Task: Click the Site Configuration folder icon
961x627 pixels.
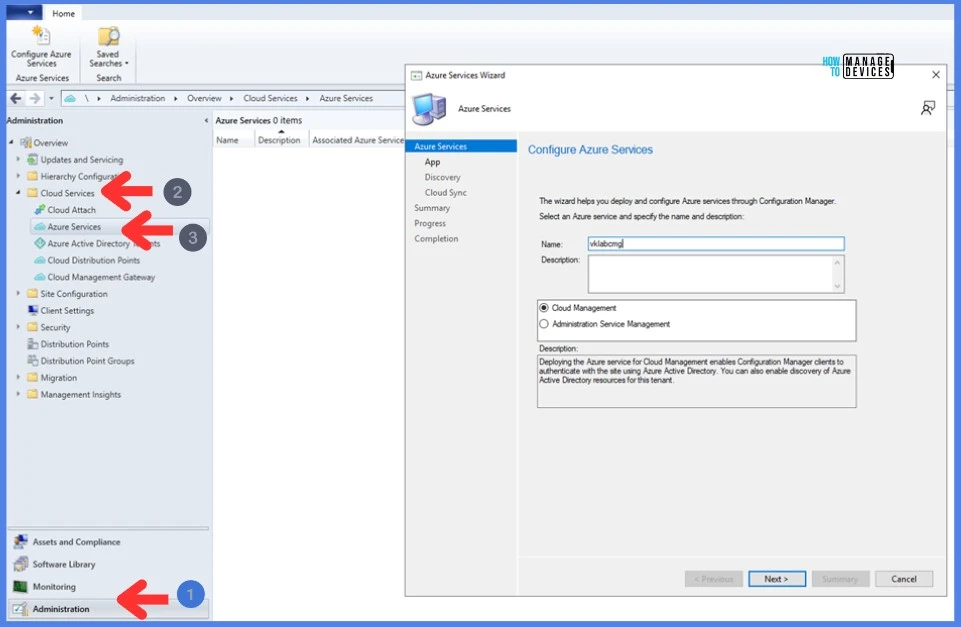Action: coord(32,294)
